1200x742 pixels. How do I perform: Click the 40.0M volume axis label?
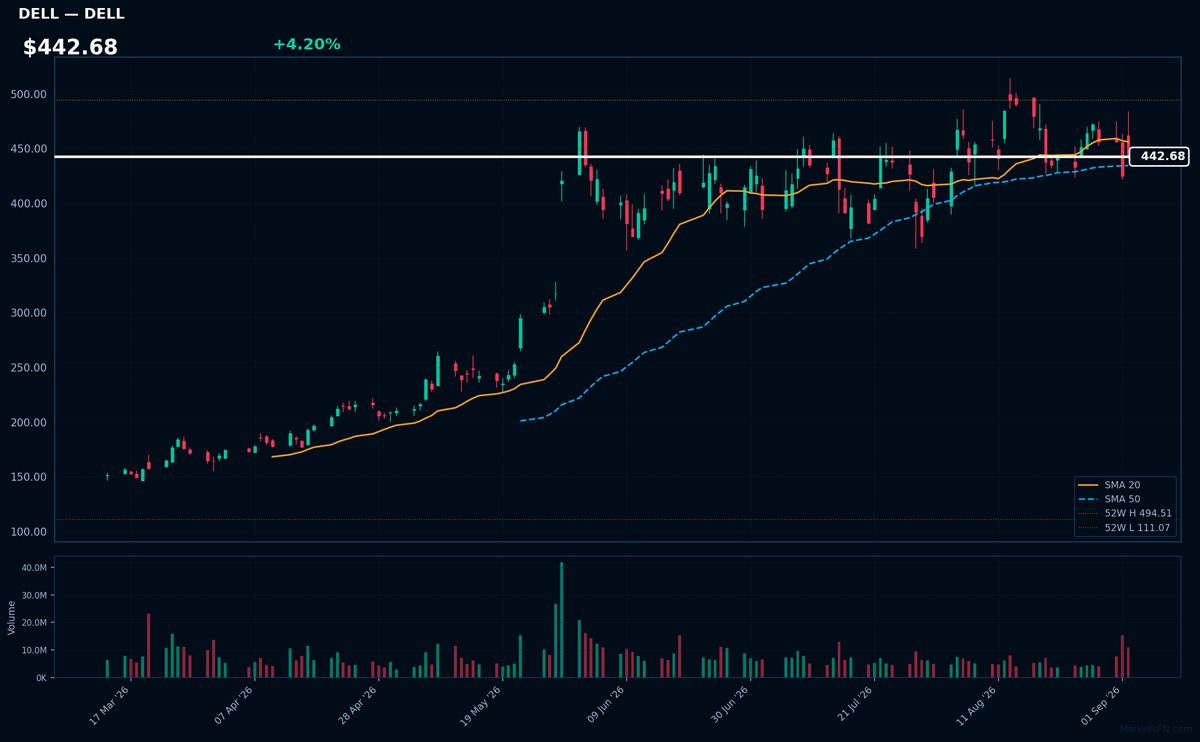(34, 568)
